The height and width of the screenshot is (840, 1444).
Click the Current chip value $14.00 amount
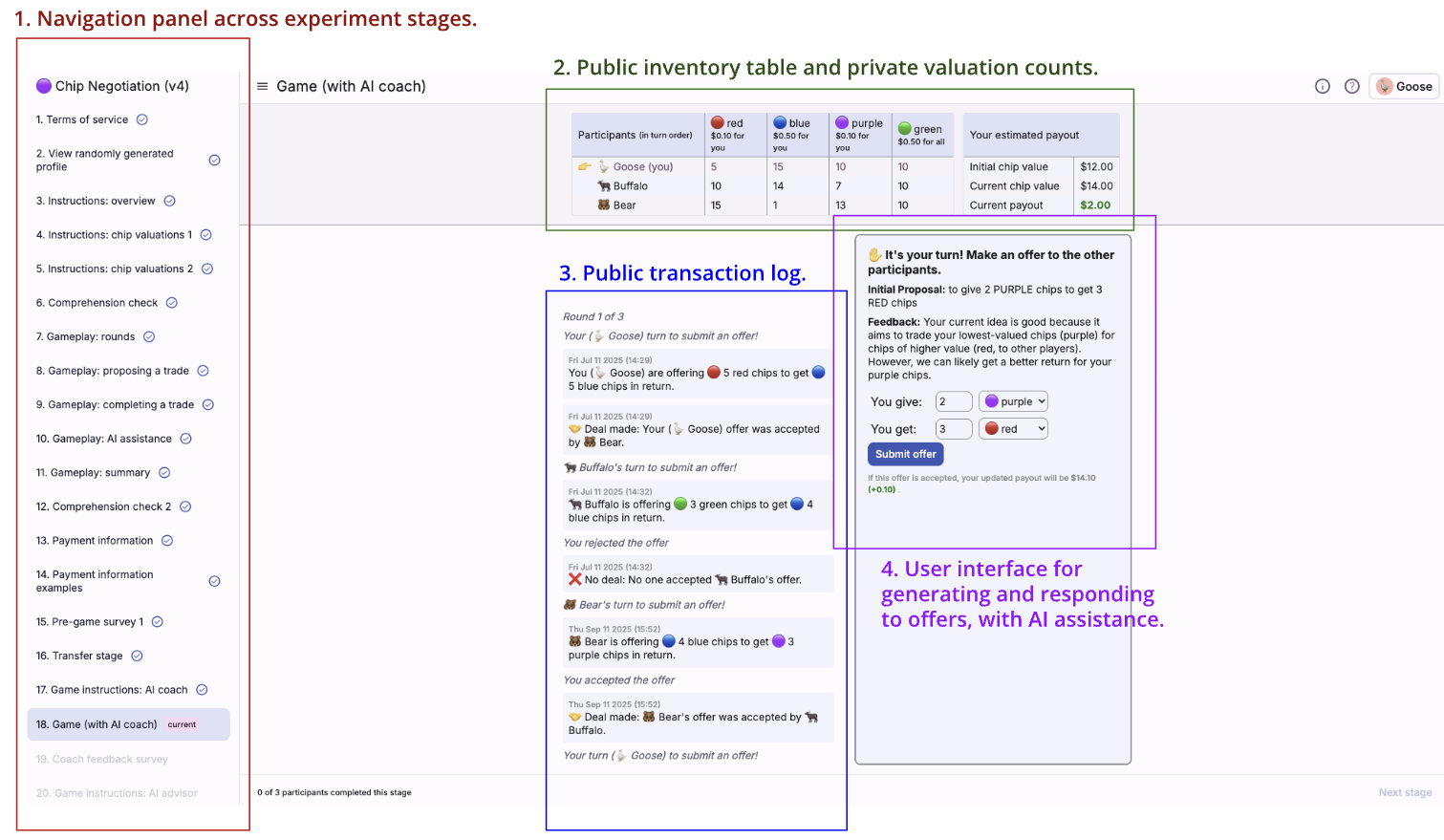1096,186
